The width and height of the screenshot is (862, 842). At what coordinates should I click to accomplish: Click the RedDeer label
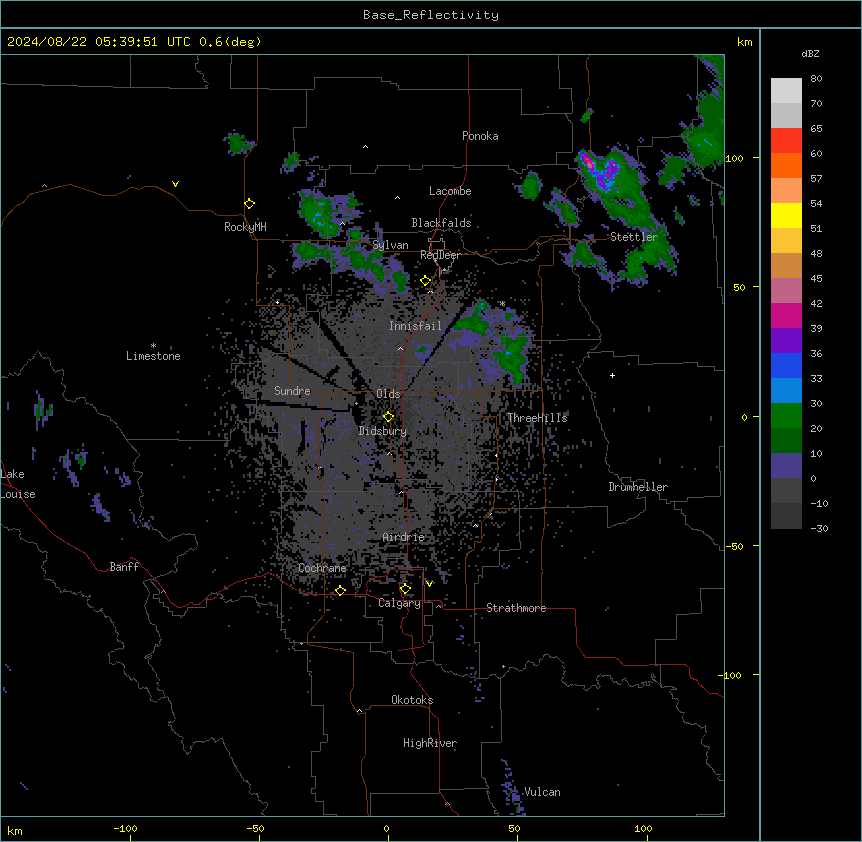[440, 255]
